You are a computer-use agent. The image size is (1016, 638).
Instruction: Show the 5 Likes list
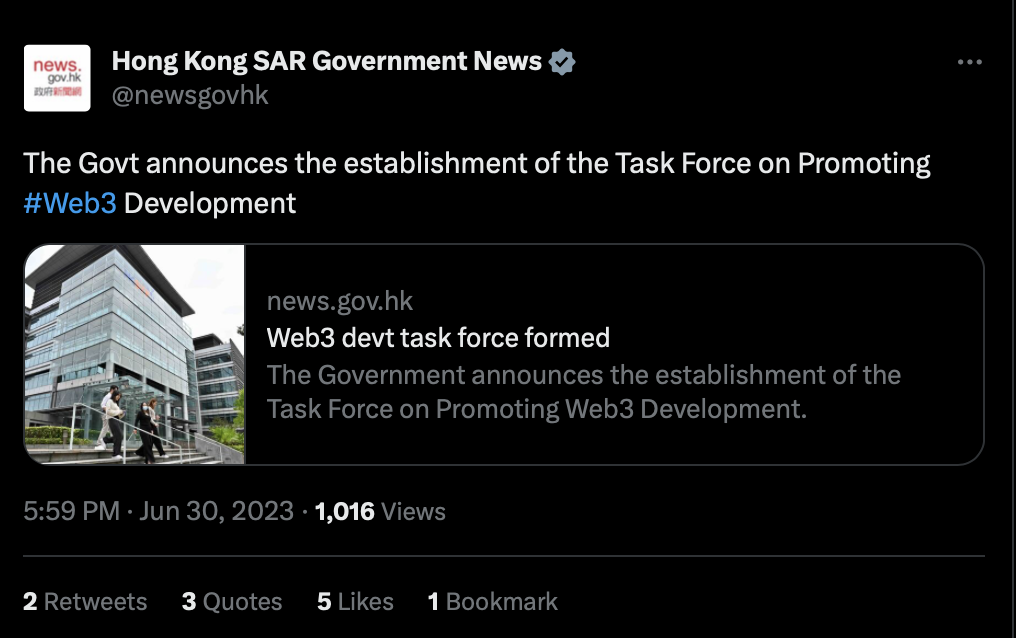355,602
